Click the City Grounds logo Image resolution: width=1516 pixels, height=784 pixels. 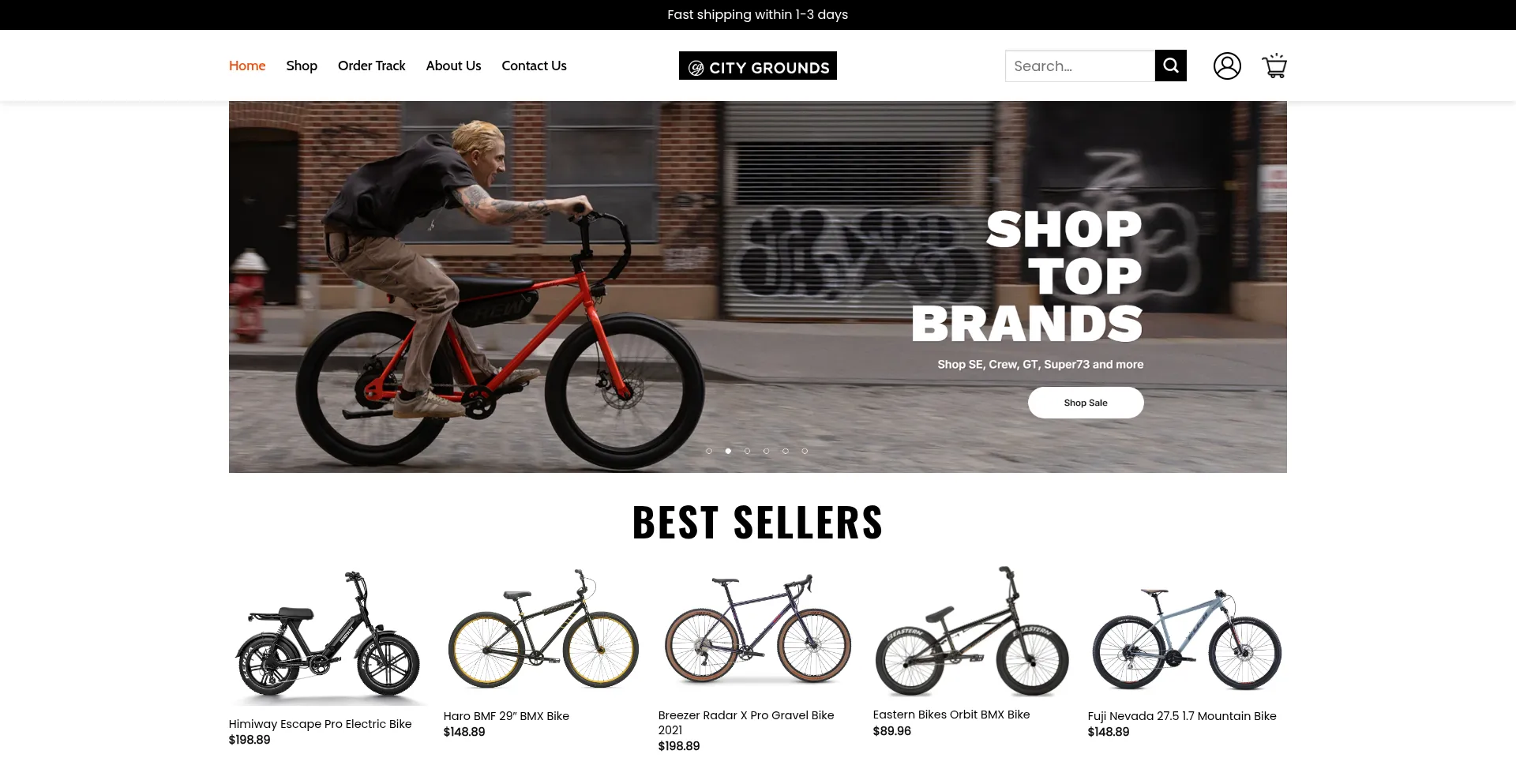(758, 66)
